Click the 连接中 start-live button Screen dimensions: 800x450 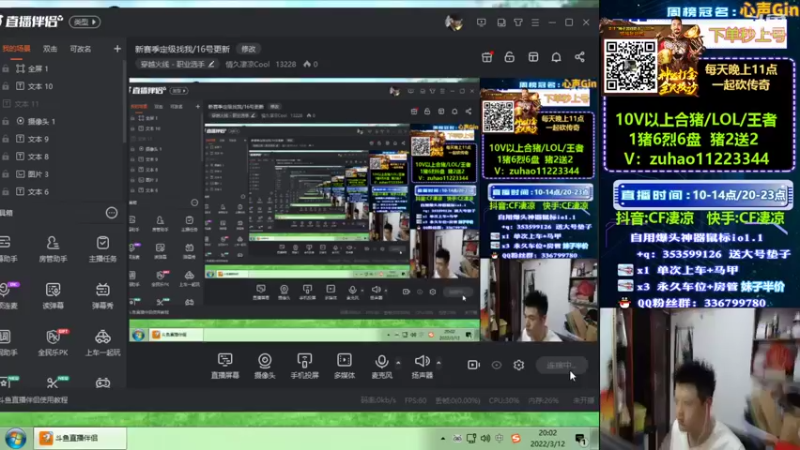[x=562, y=365]
